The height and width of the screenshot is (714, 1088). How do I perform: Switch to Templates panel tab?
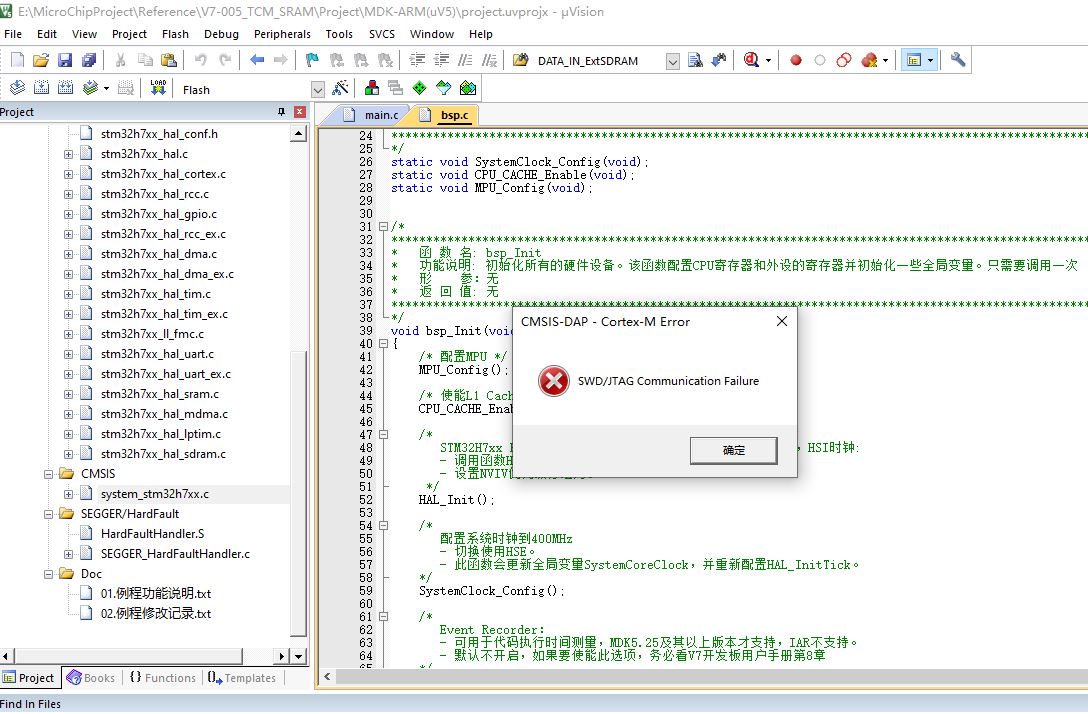tap(241, 678)
